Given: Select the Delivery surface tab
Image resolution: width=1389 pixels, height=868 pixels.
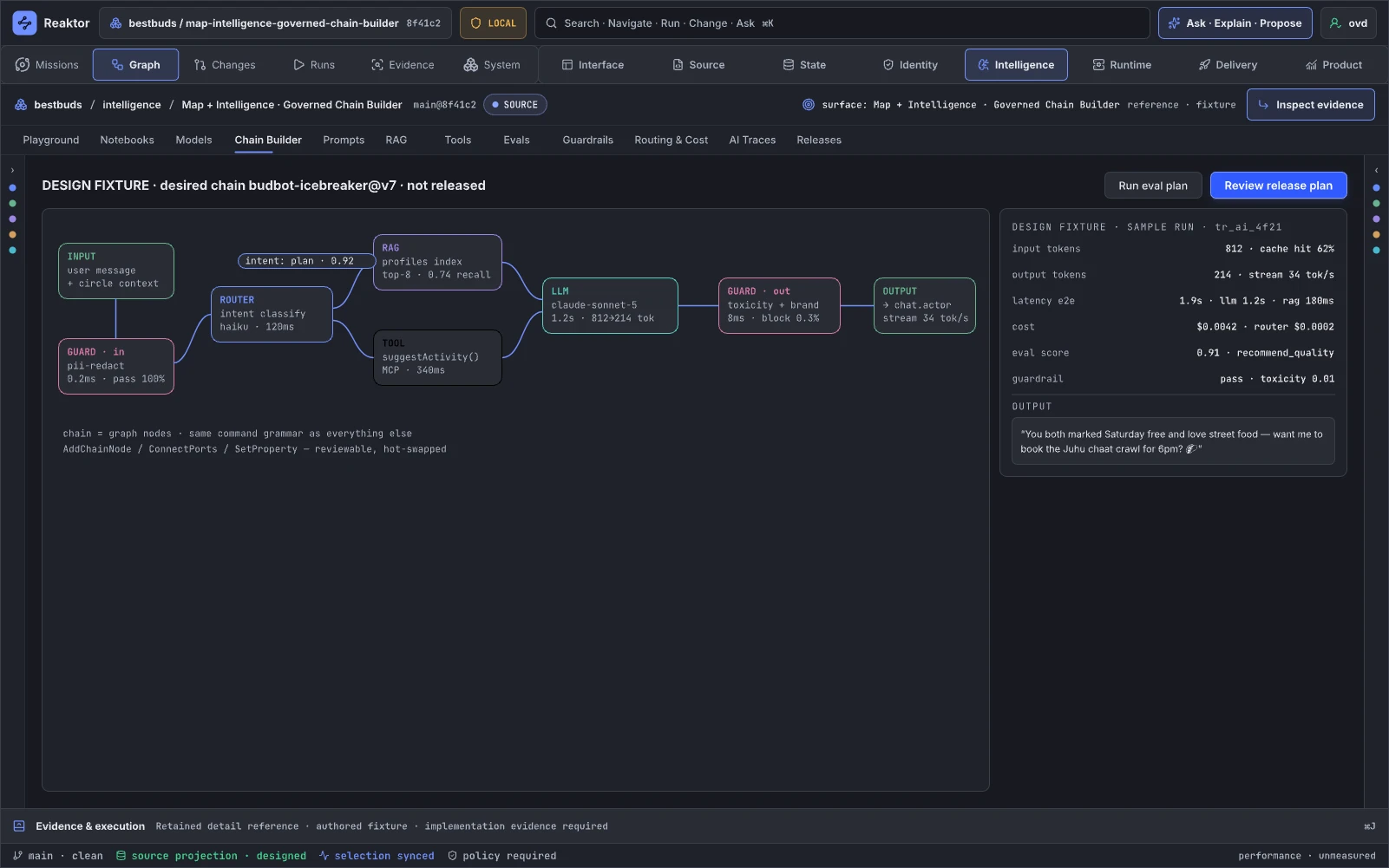Looking at the screenshot, I should point(1228,65).
